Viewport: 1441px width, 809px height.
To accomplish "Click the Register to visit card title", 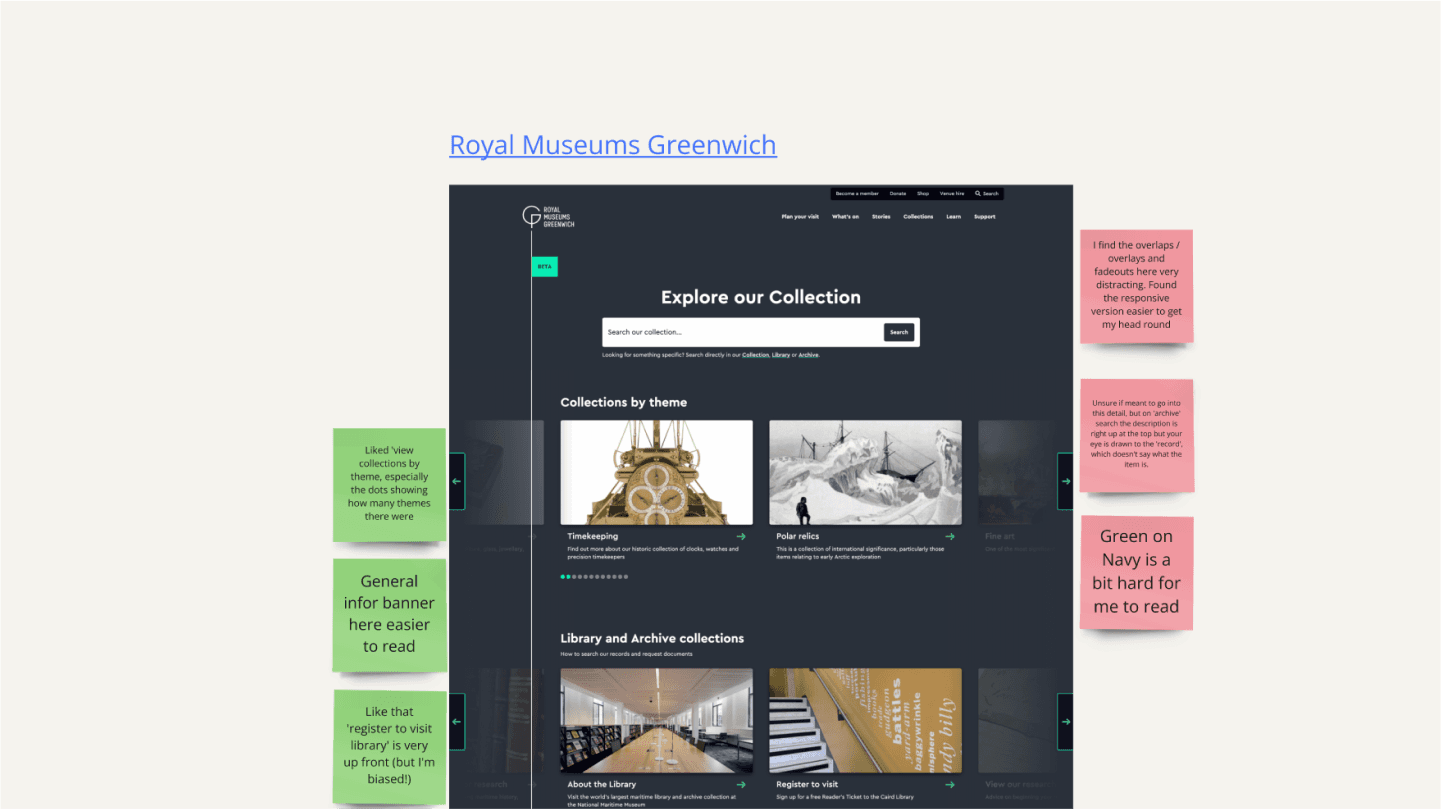I will [x=807, y=785].
